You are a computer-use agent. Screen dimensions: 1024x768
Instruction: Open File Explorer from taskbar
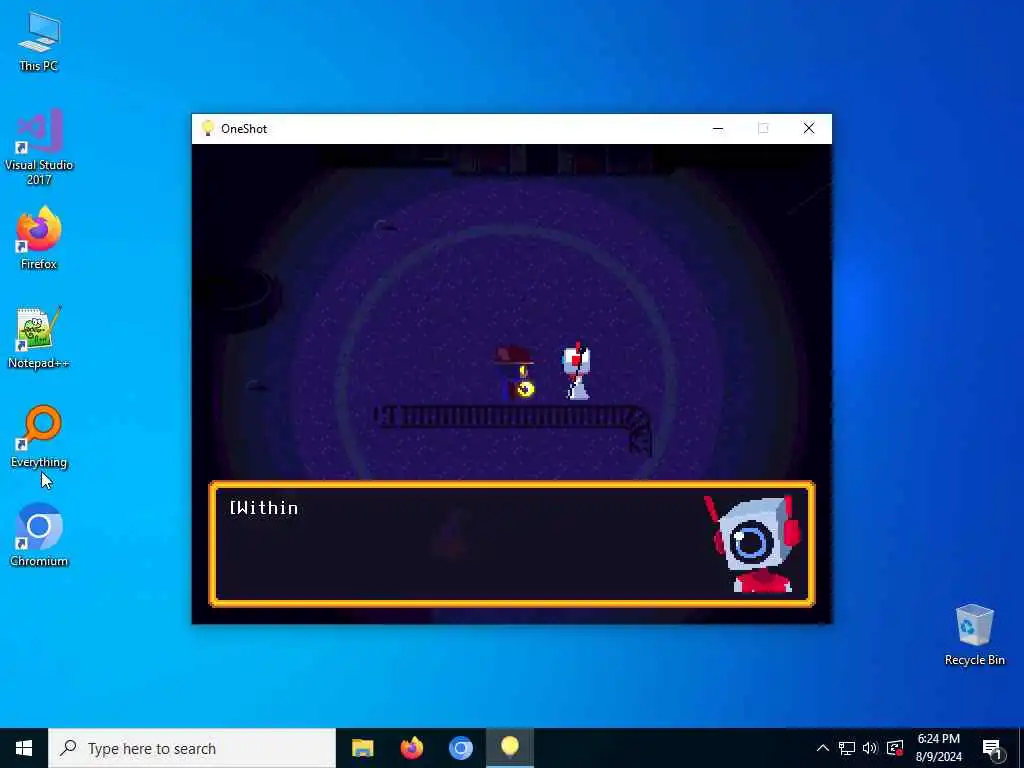tap(362, 748)
